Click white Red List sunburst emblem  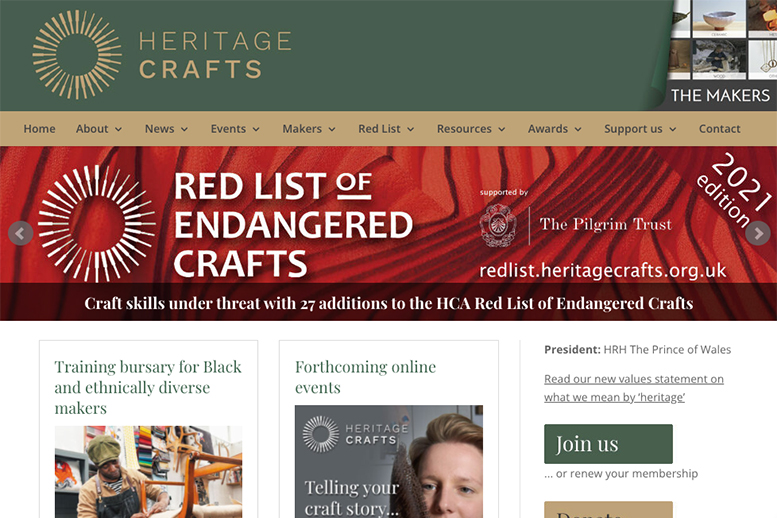click(97, 224)
